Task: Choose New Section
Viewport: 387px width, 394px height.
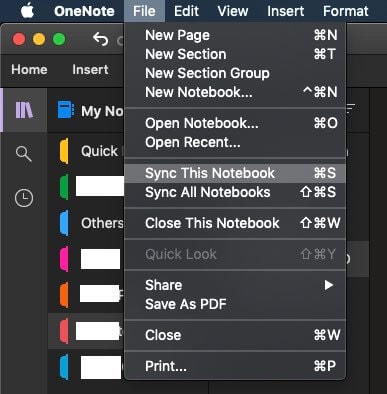Action: [235, 54]
